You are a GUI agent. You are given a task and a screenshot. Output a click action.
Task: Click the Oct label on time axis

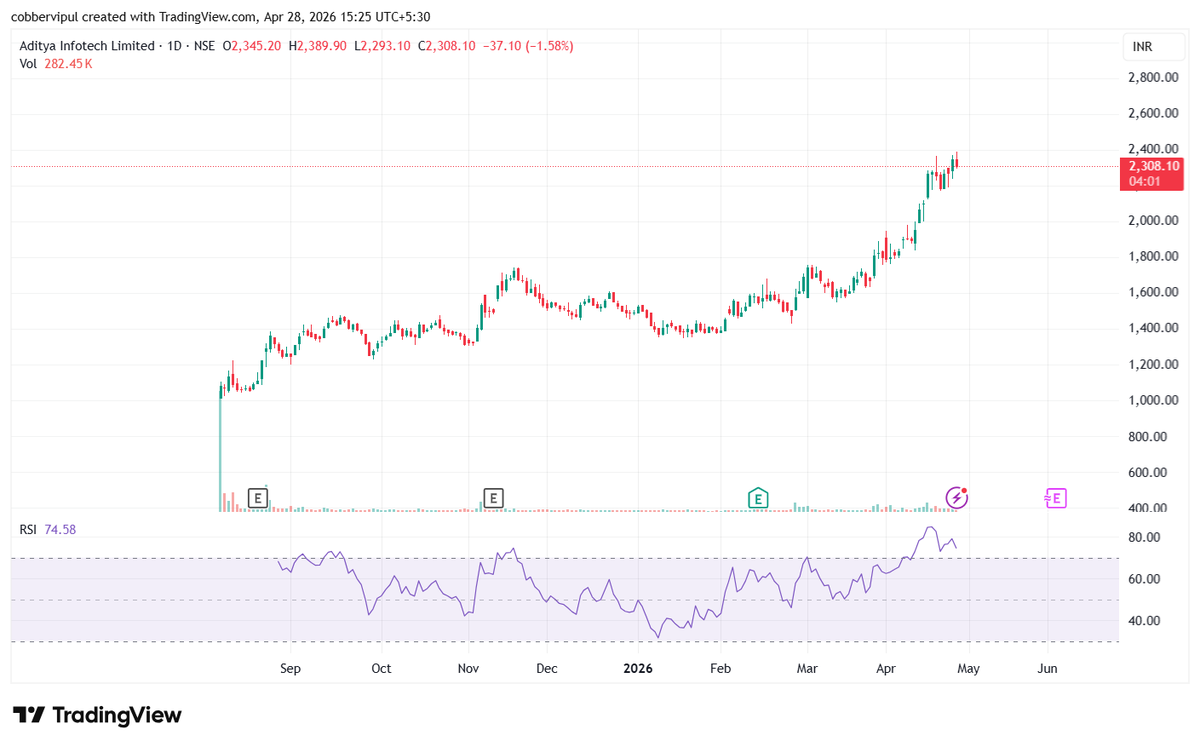pyautogui.click(x=381, y=668)
